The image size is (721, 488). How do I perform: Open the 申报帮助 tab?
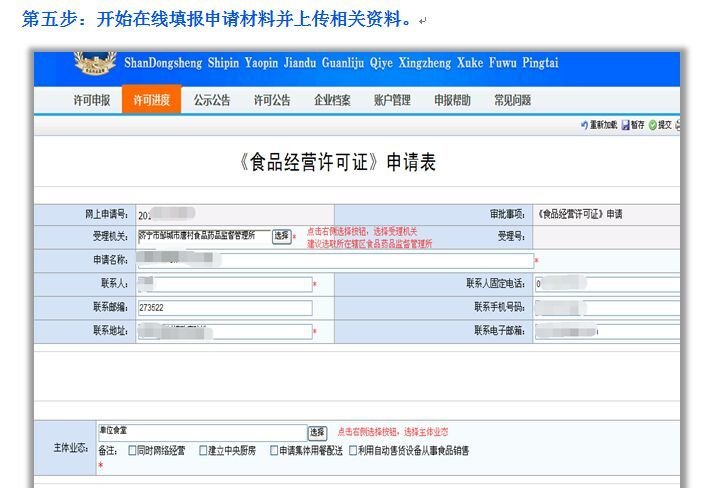coord(452,100)
